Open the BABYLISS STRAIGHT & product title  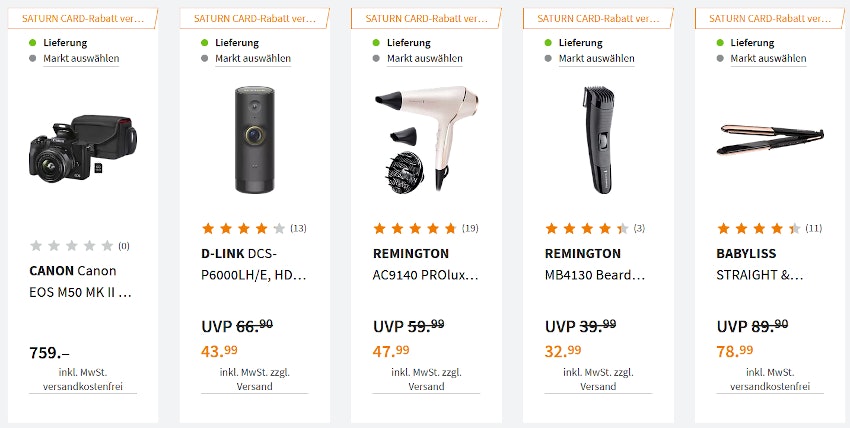(x=769, y=264)
